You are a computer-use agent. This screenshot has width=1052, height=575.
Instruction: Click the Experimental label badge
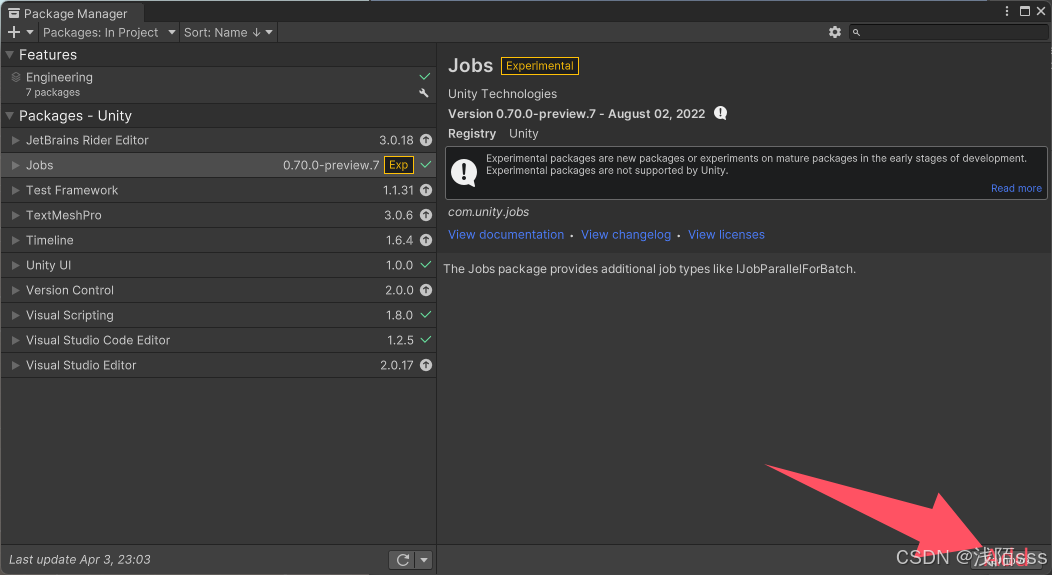[539, 66]
